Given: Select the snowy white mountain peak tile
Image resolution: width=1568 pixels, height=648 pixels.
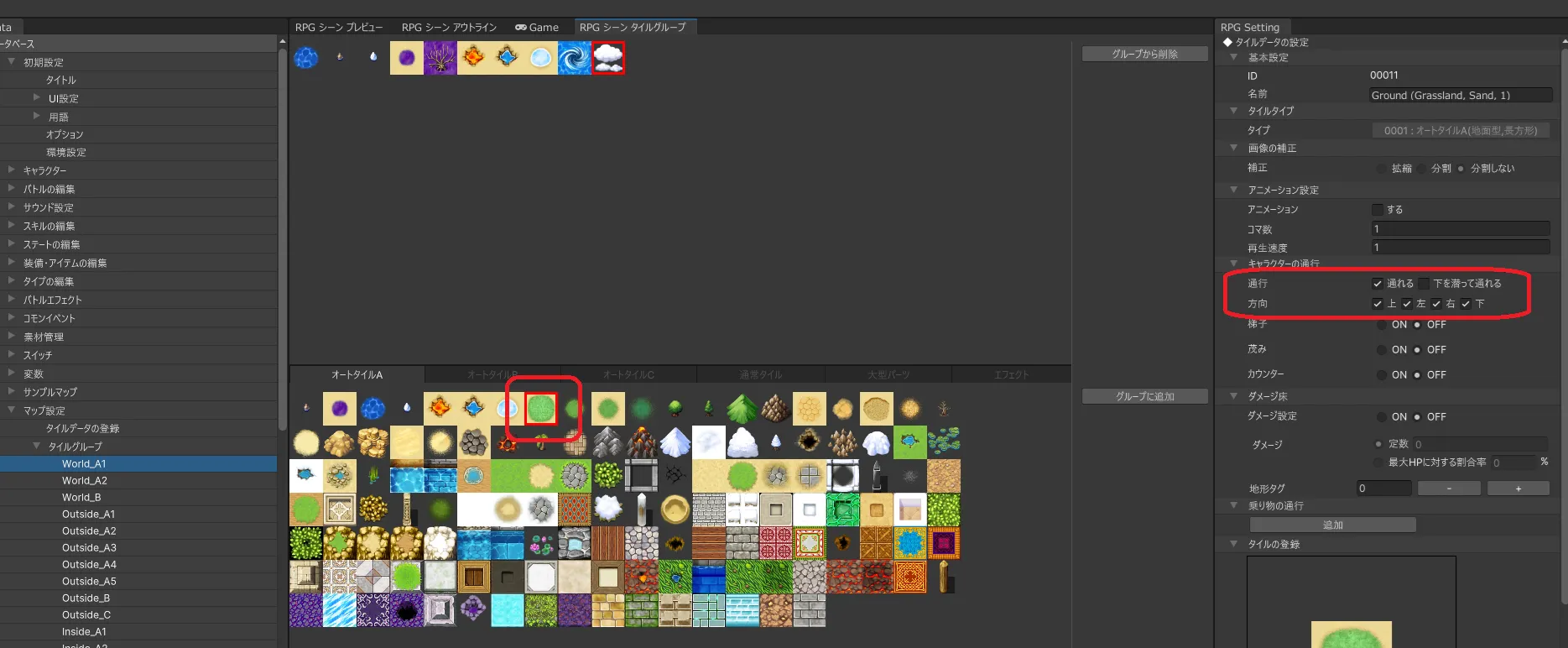Looking at the screenshot, I should (x=675, y=442).
